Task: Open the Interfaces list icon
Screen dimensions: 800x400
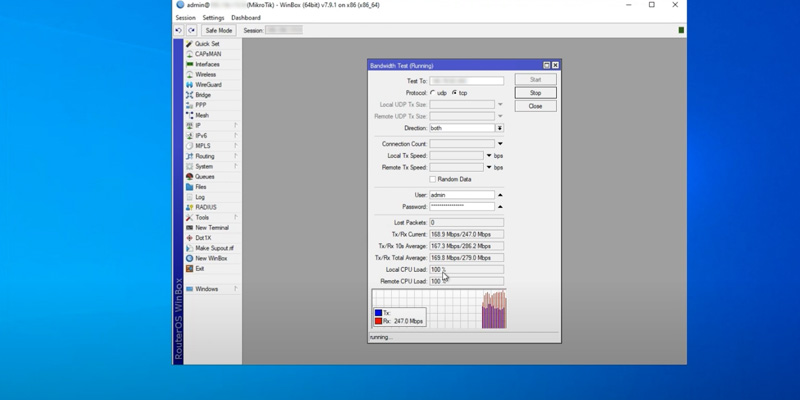Action: (189, 64)
